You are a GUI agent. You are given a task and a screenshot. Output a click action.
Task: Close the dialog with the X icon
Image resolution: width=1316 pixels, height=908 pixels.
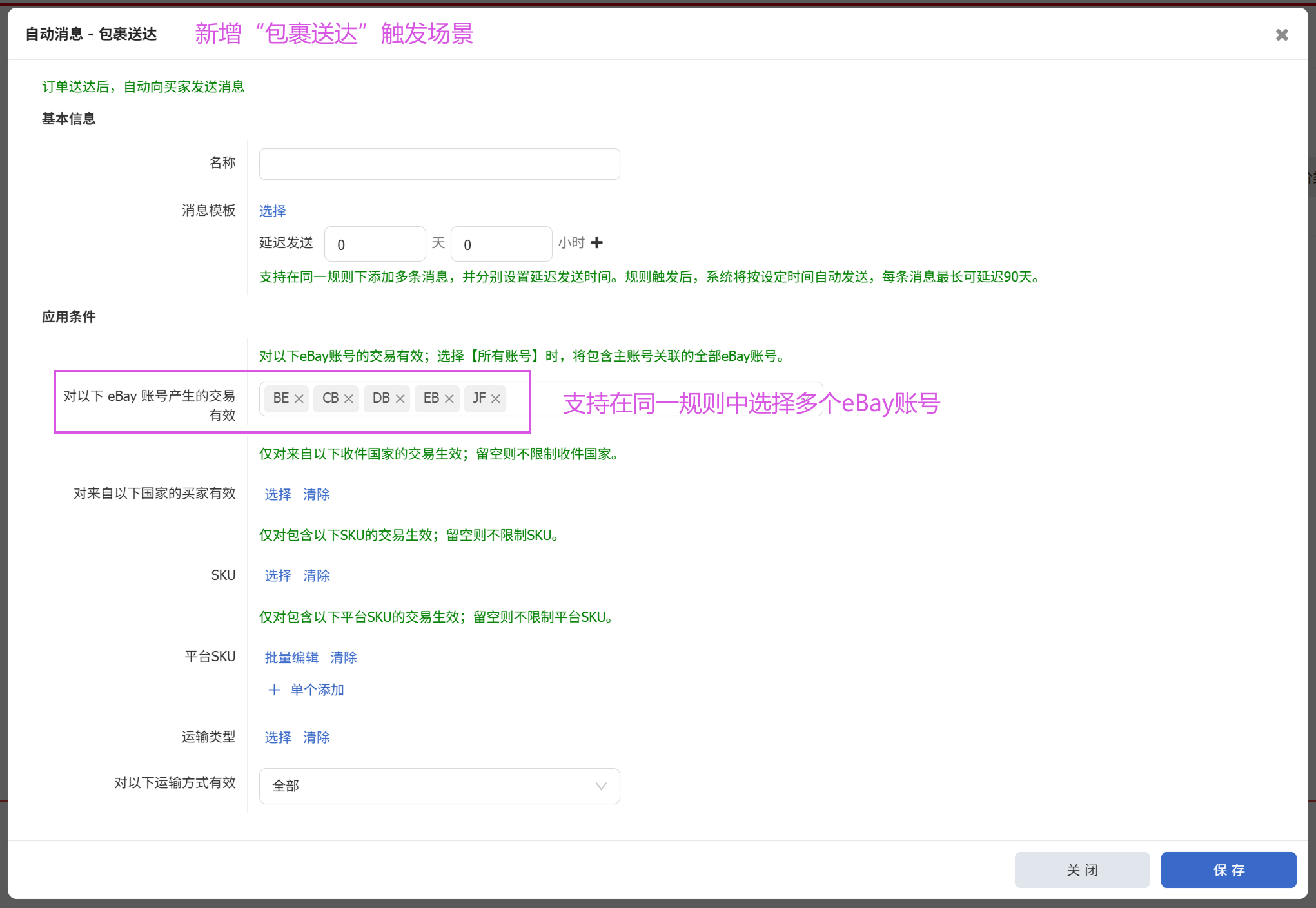(x=1282, y=35)
